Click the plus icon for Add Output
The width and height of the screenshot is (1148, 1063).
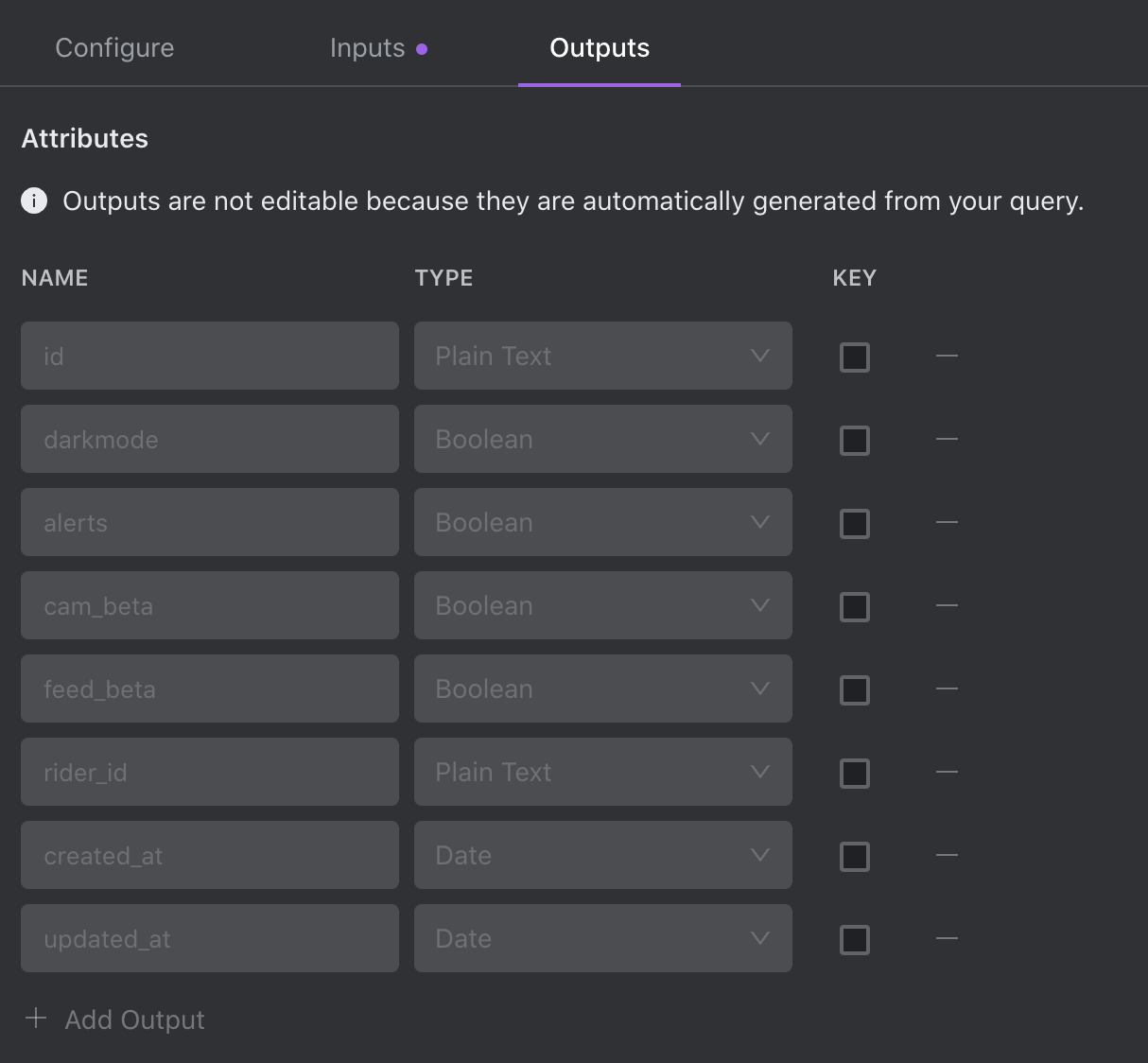click(x=36, y=1019)
